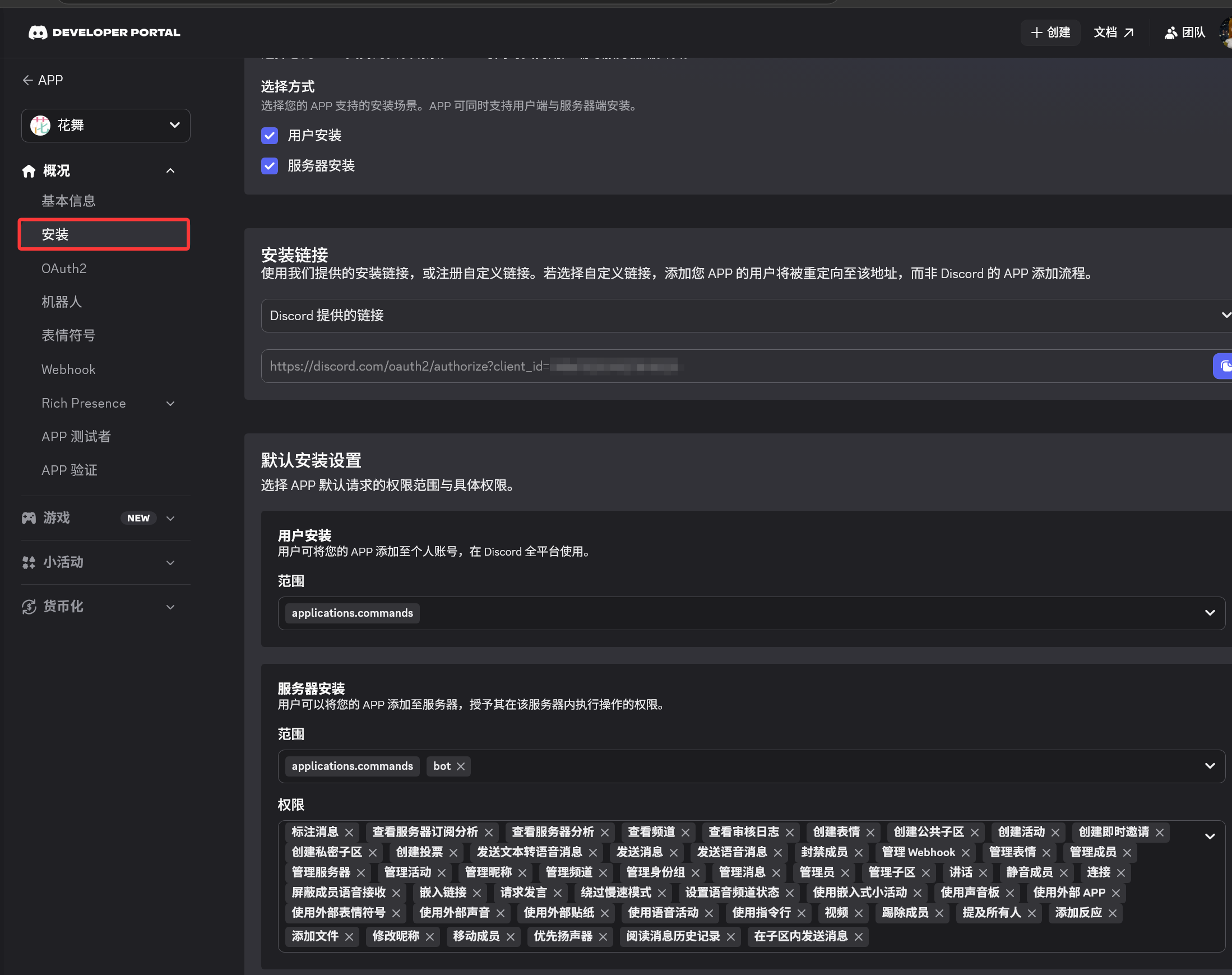The image size is (1232, 975).
Task: Open the 团队 page
Action: coord(1185,33)
